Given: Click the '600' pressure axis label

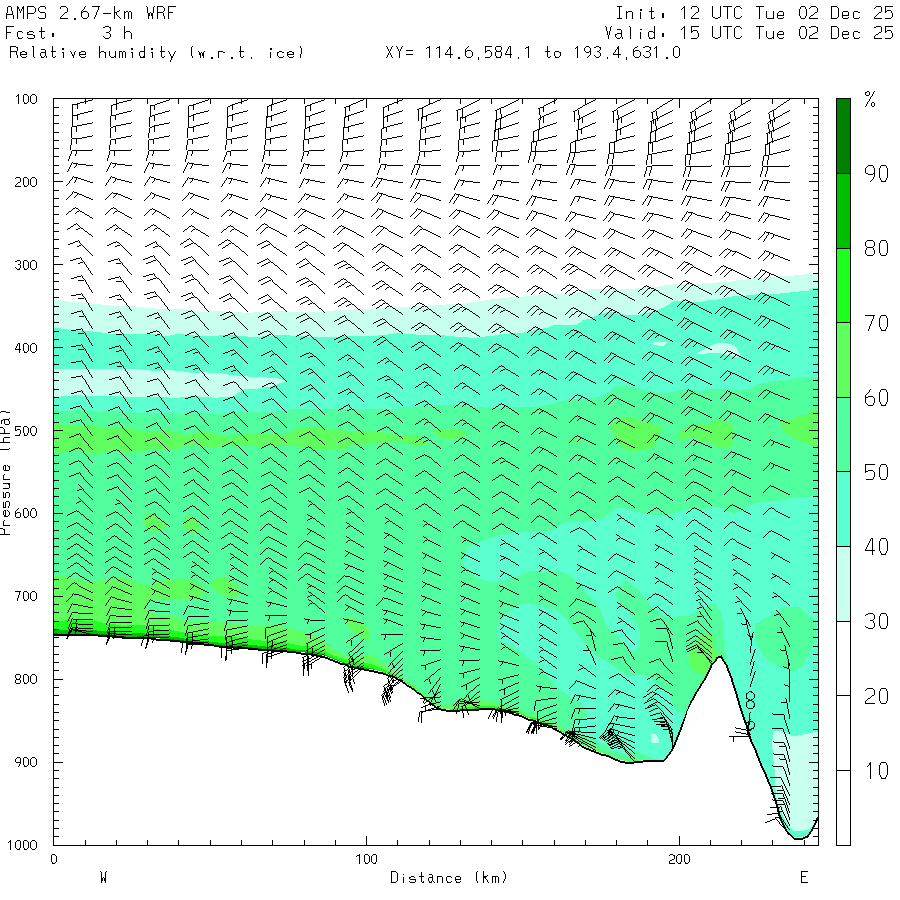Looking at the screenshot, I should click(26, 514).
